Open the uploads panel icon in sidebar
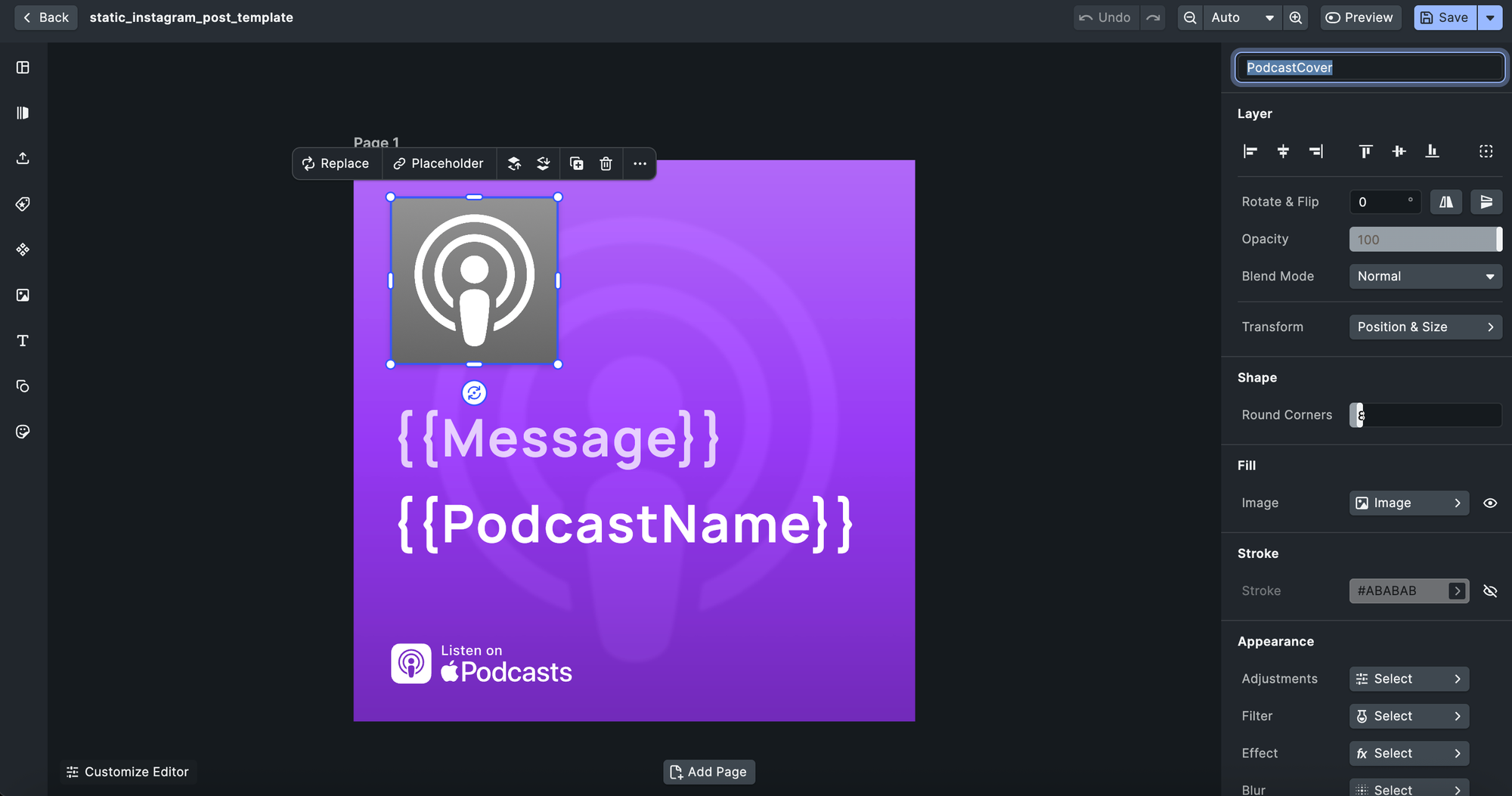This screenshot has width=1512, height=796. [23, 158]
